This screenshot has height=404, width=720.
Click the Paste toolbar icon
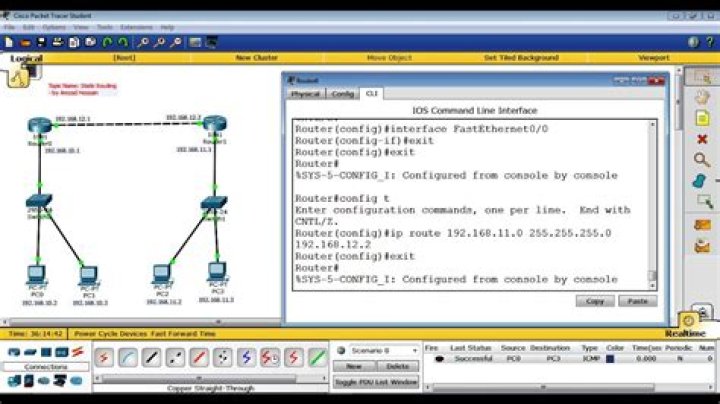point(90,42)
